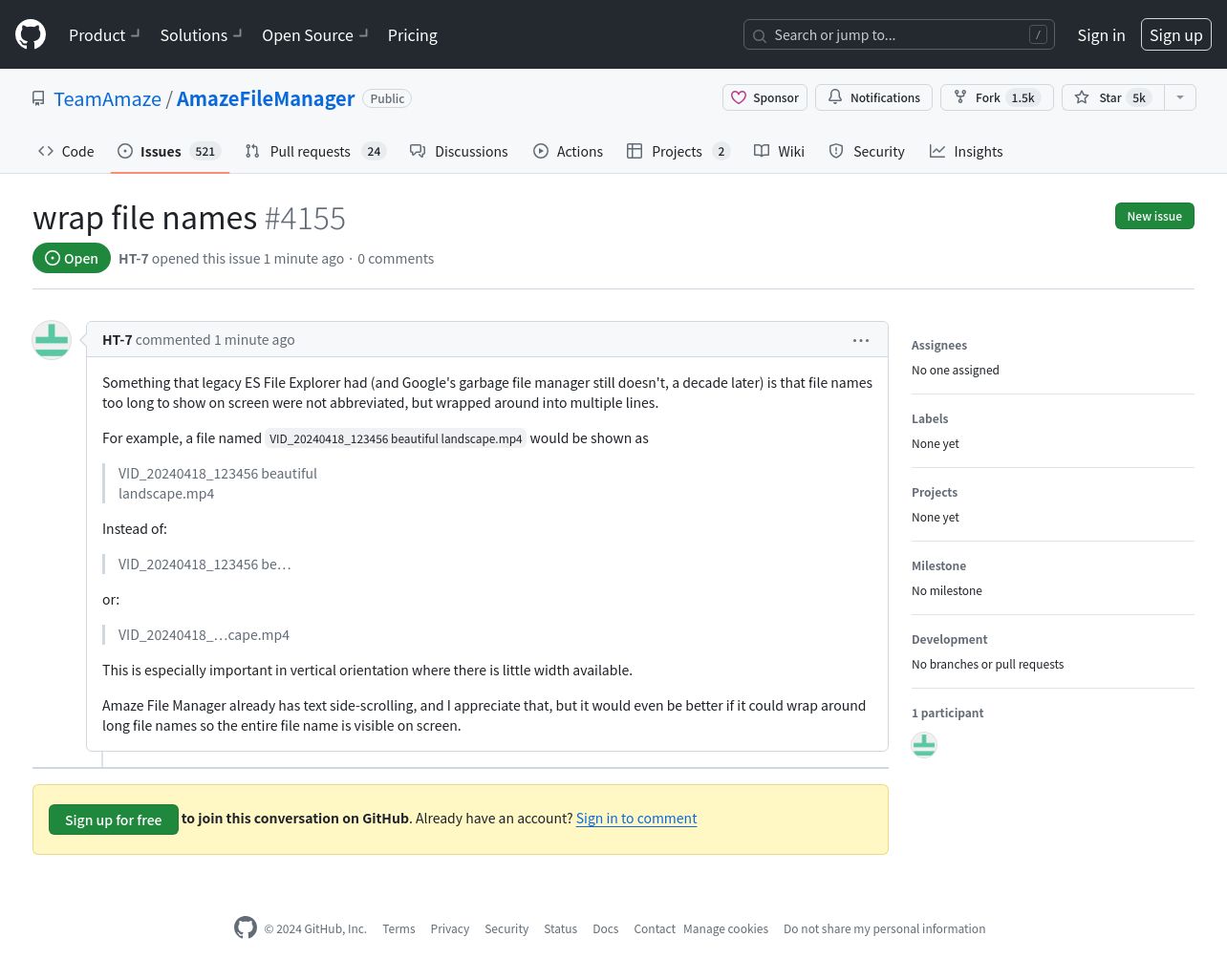Open the comment three-dots options menu
This screenshot has width=1227, height=980.
click(861, 340)
